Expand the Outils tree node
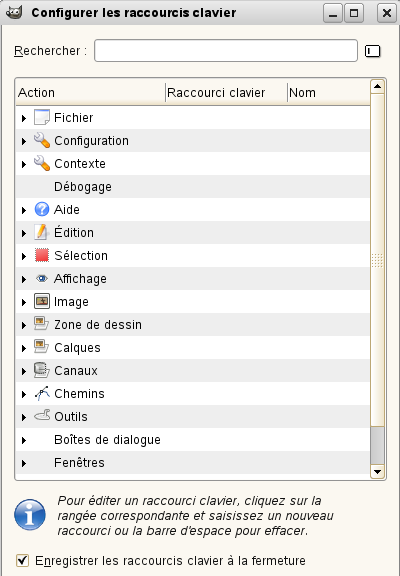The width and height of the screenshot is (400, 576). coord(24,417)
